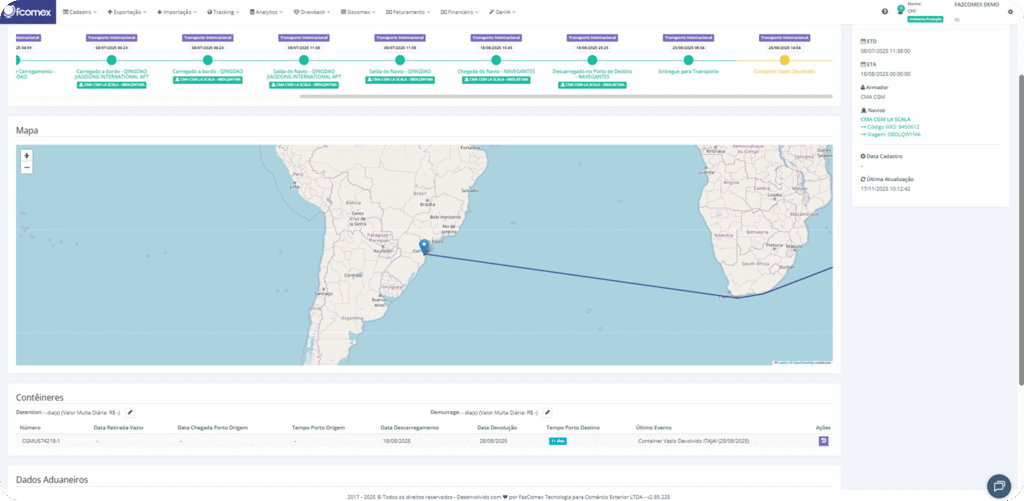Expand the Cadastro dropdown menu
Screen dimensions: 1024x501
[82, 12]
